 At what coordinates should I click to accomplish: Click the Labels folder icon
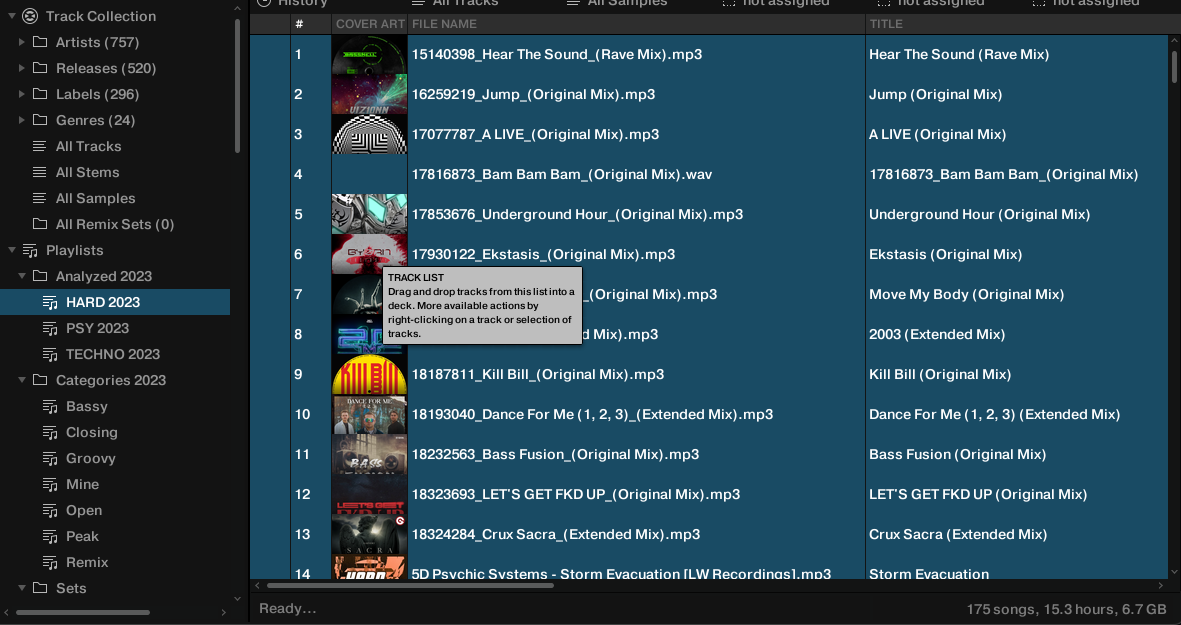click(x=40, y=95)
